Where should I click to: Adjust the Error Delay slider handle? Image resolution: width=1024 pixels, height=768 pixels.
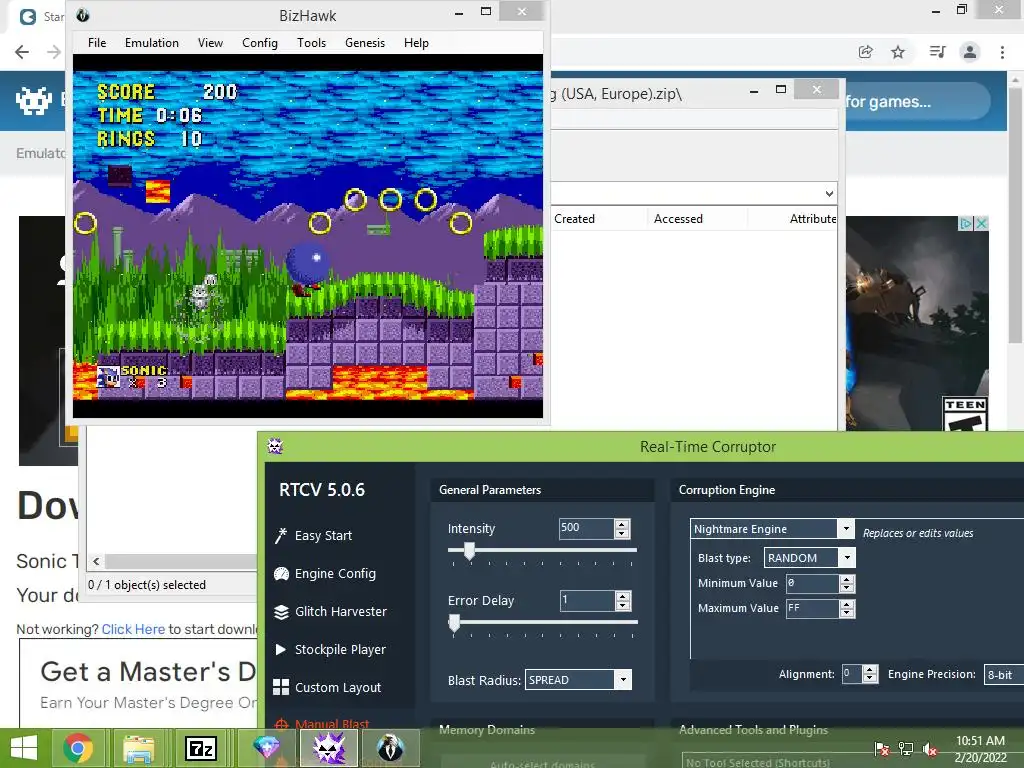[454, 623]
